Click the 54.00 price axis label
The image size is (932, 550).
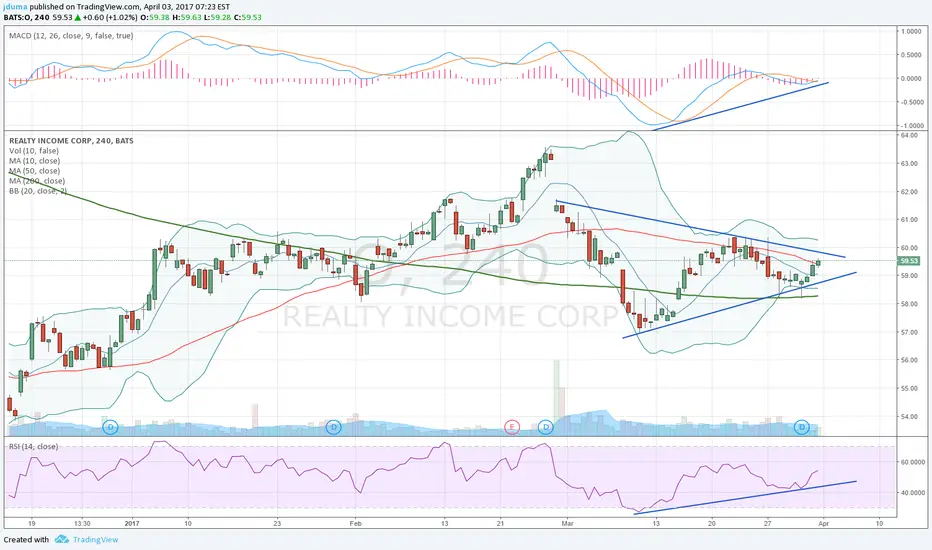909,417
